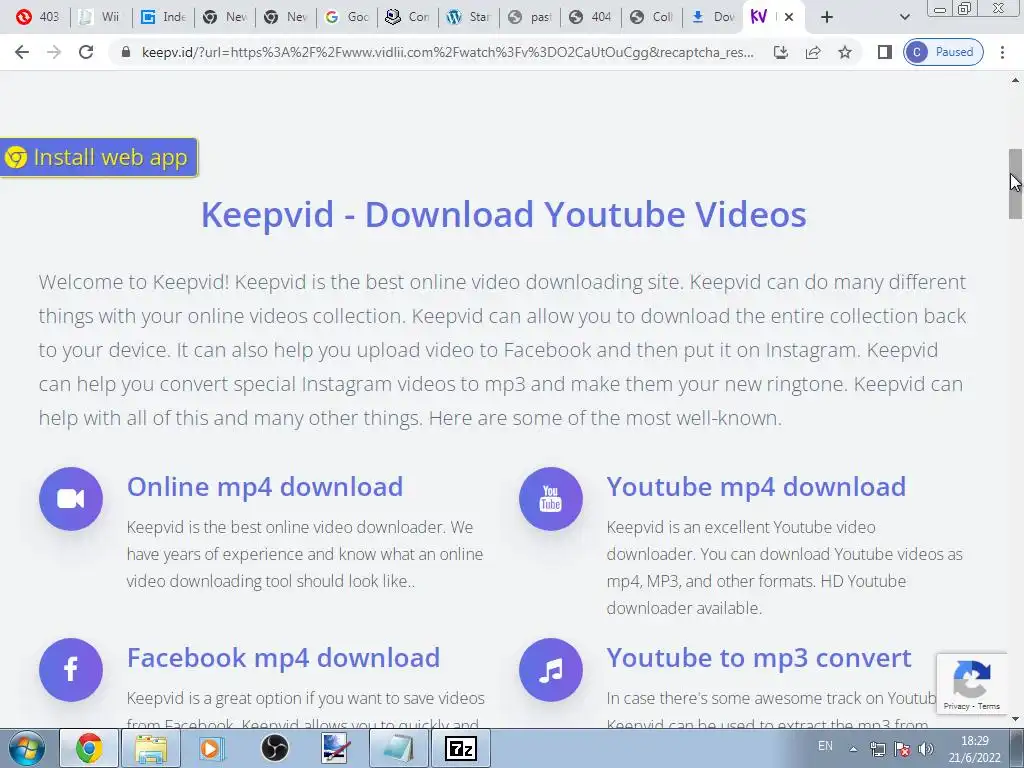Open the media player taskbar icon

212,748
